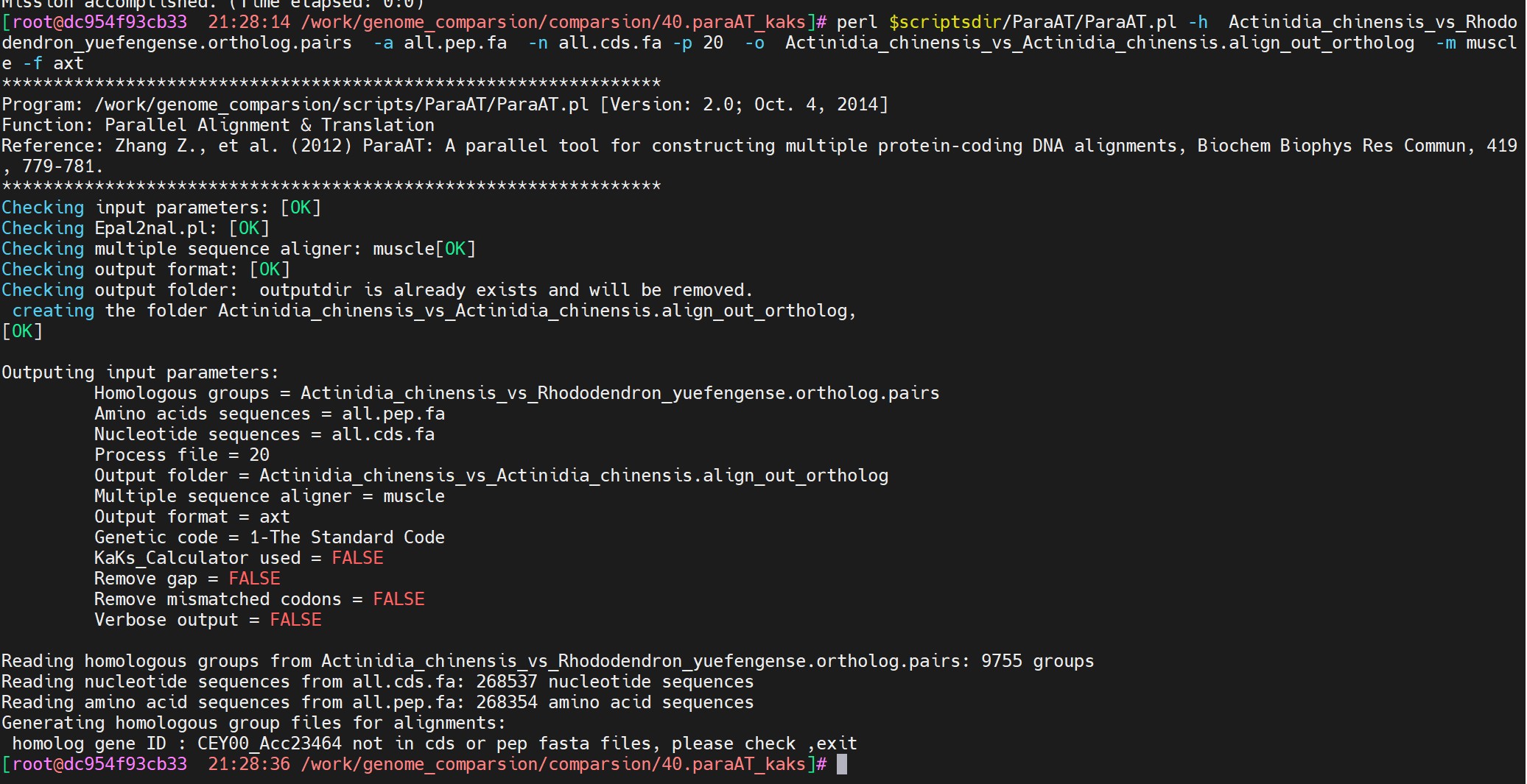Click 'Genetic code = 1-The Standard Code' line
Image resolution: width=1527 pixels, height=784 pixels.
click(270, 537)
